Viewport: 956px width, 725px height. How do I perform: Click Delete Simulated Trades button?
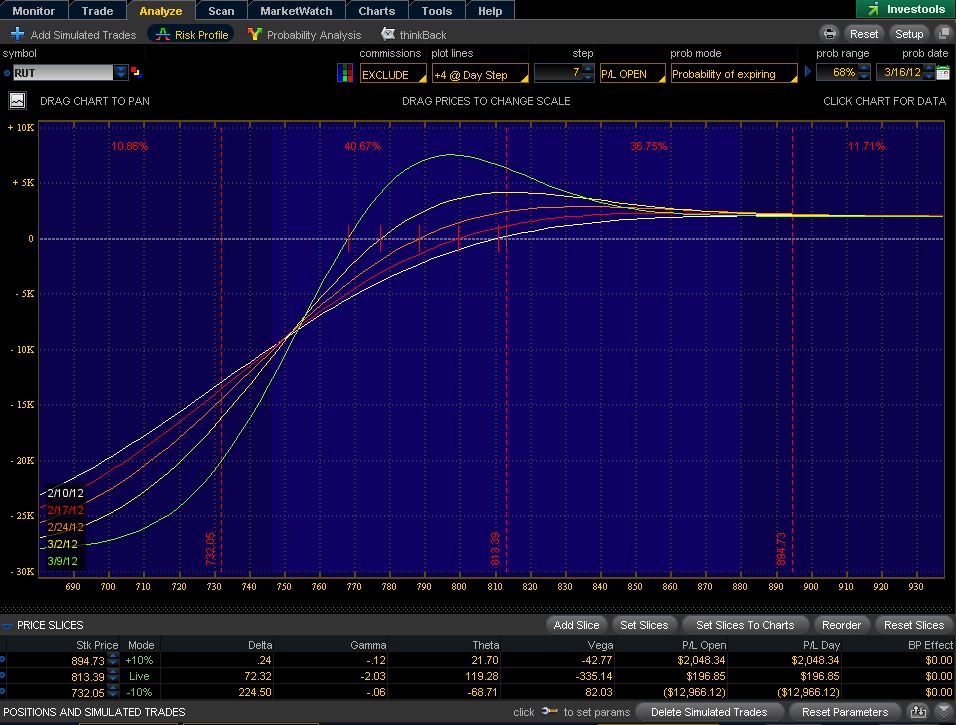tap(709, 712)
